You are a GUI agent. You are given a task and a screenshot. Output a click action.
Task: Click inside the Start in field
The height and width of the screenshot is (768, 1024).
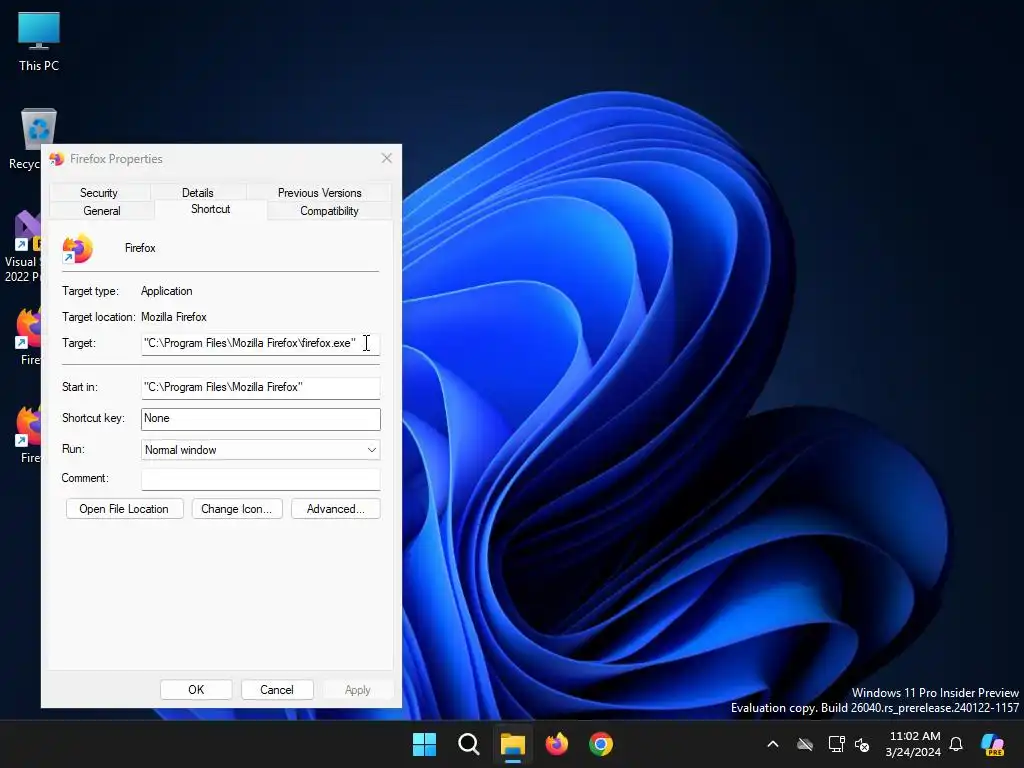[x=261, y=387]
